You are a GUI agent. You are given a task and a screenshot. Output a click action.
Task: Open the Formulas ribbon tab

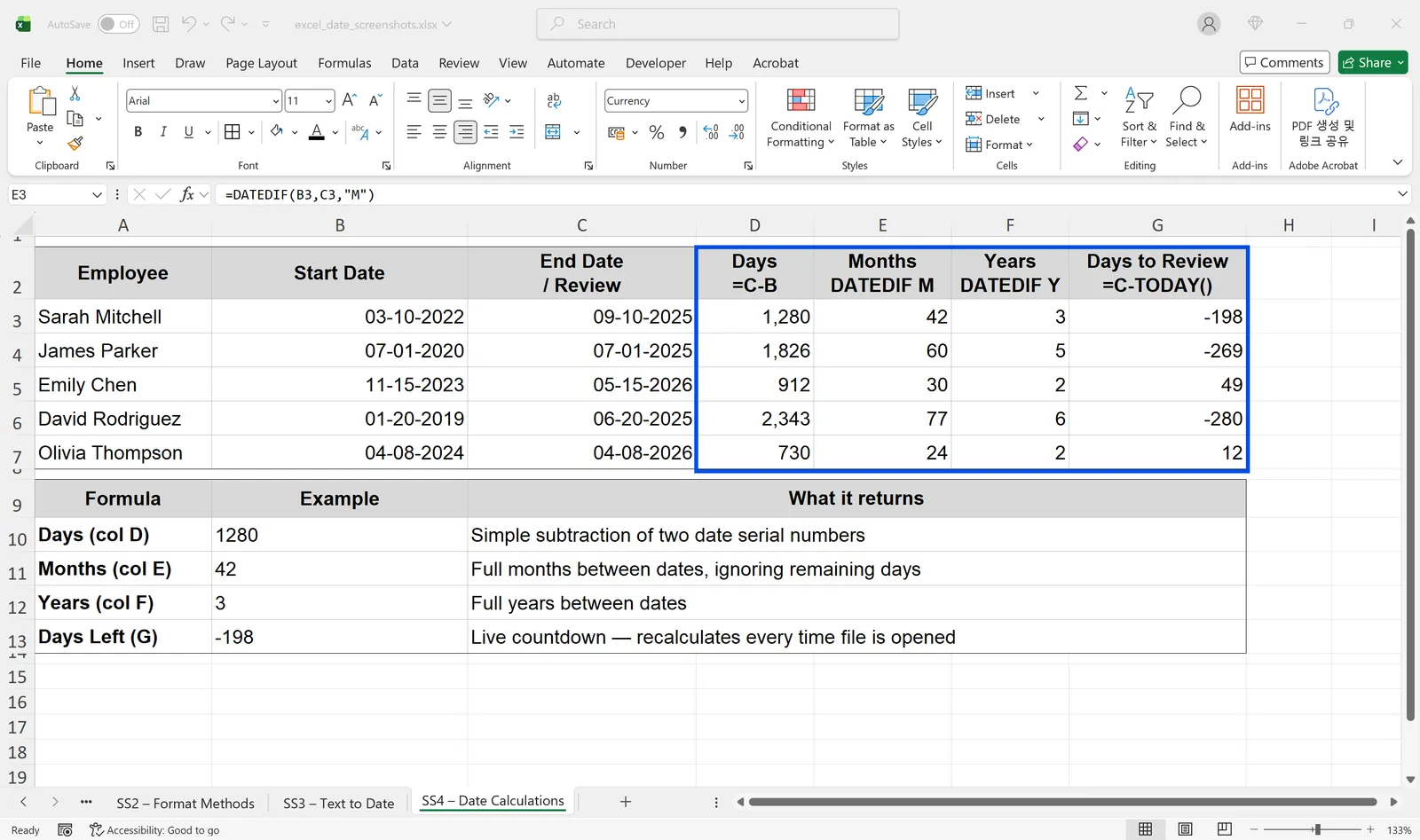344,63
